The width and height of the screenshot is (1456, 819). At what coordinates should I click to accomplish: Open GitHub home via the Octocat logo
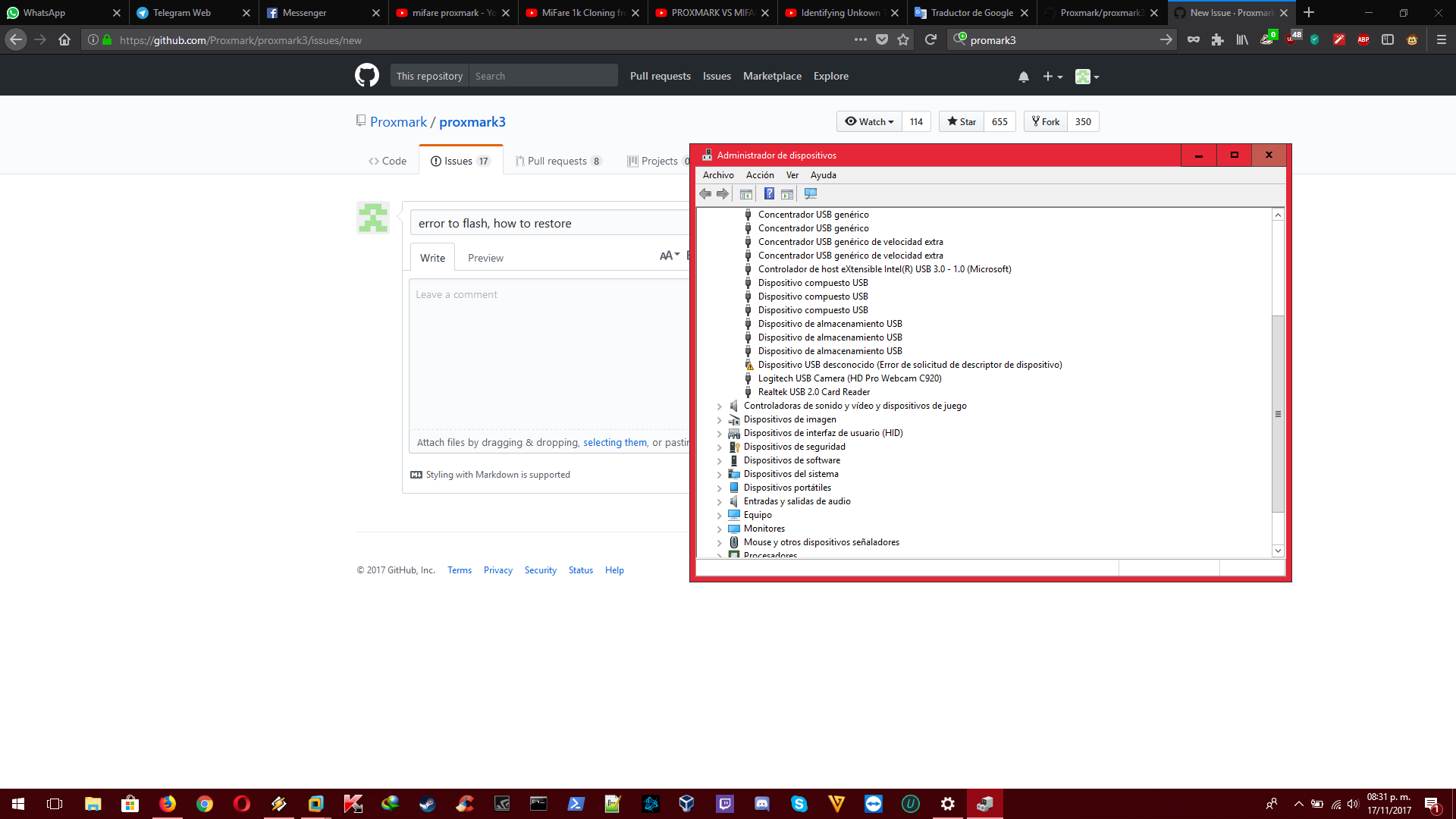click(x=366, y=75)
